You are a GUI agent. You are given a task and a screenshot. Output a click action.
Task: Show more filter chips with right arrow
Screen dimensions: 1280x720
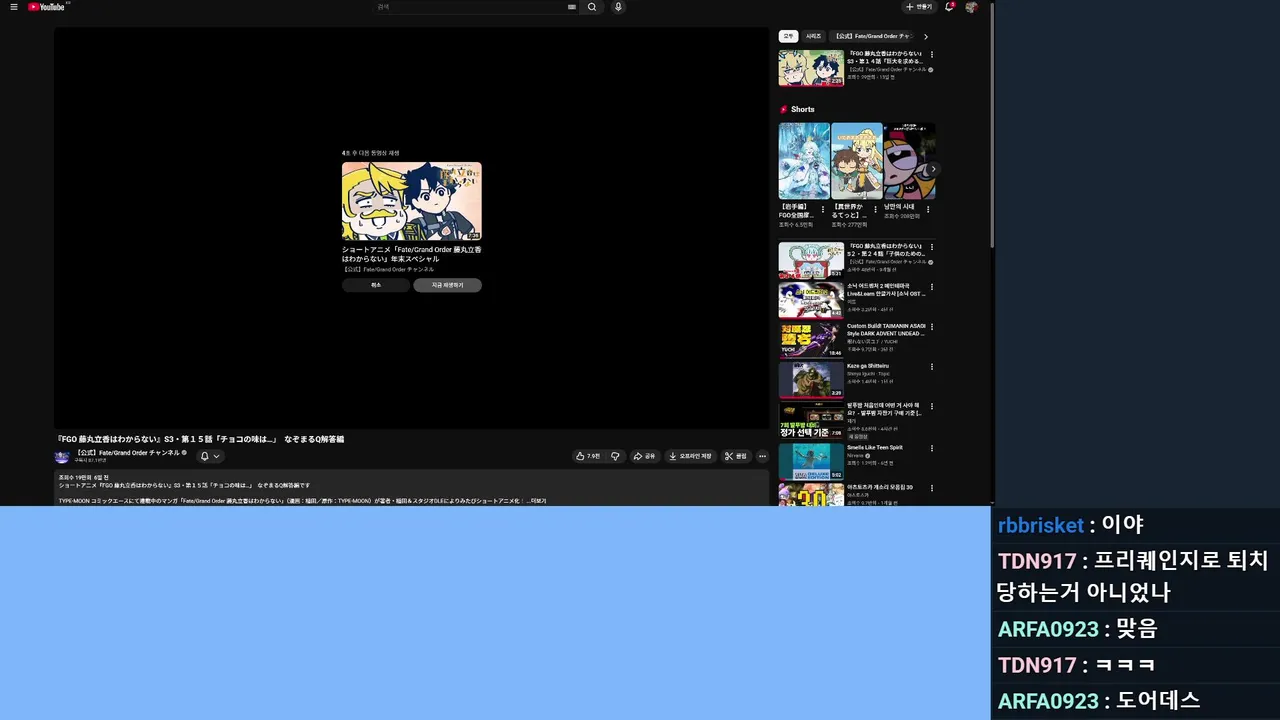tap(926, 37)
